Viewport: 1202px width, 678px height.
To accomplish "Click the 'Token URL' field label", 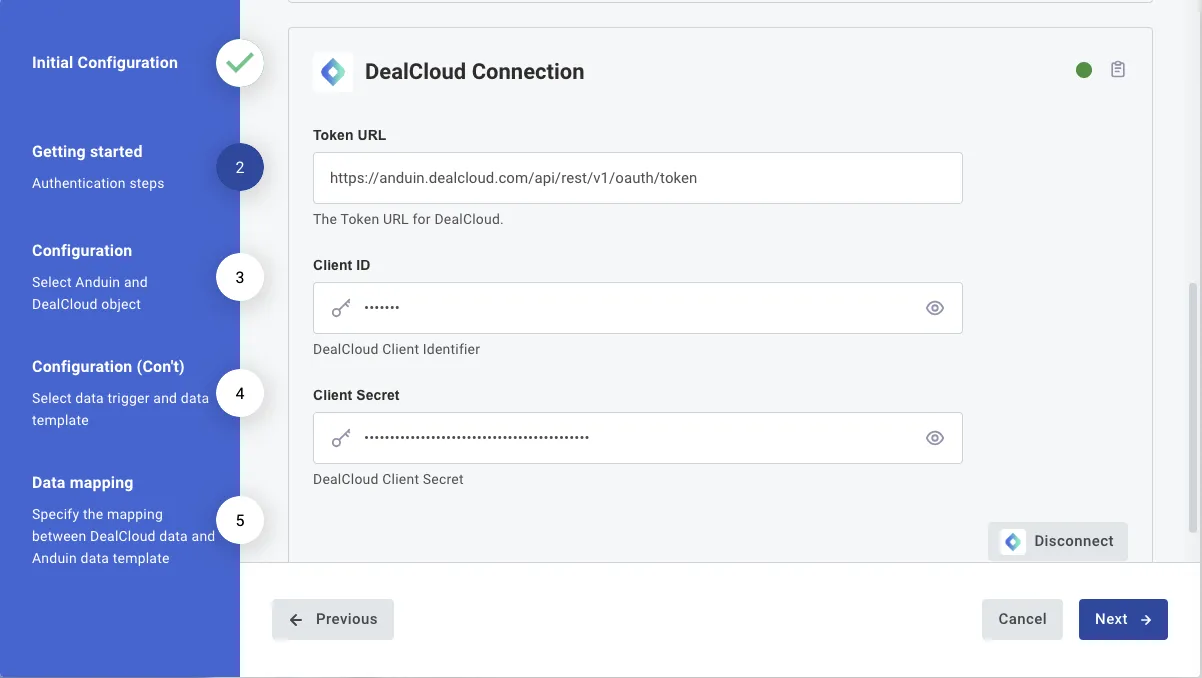I will (349, 135).
